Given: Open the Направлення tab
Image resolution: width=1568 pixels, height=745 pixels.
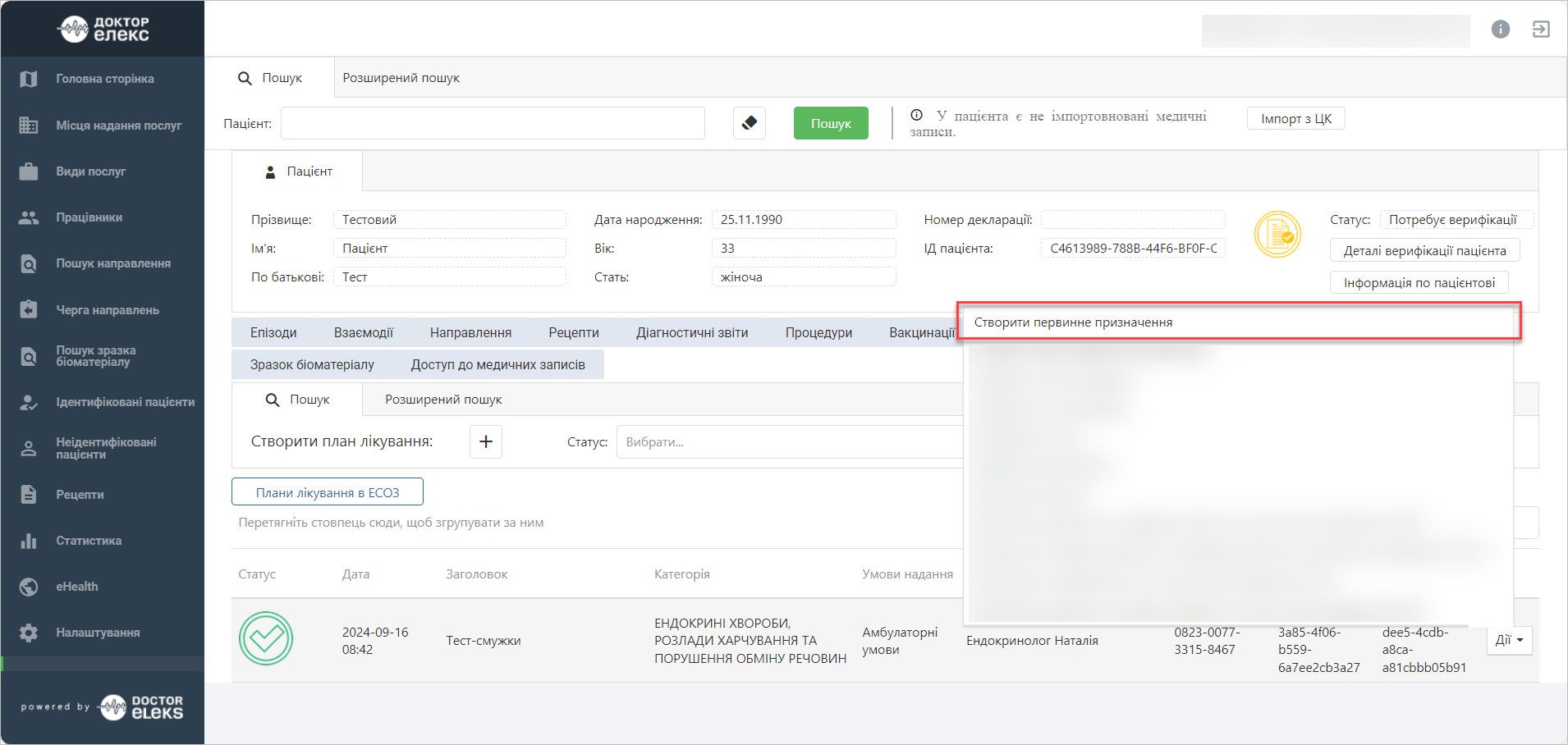Looking at the screenshot, I should coord(470,332).
